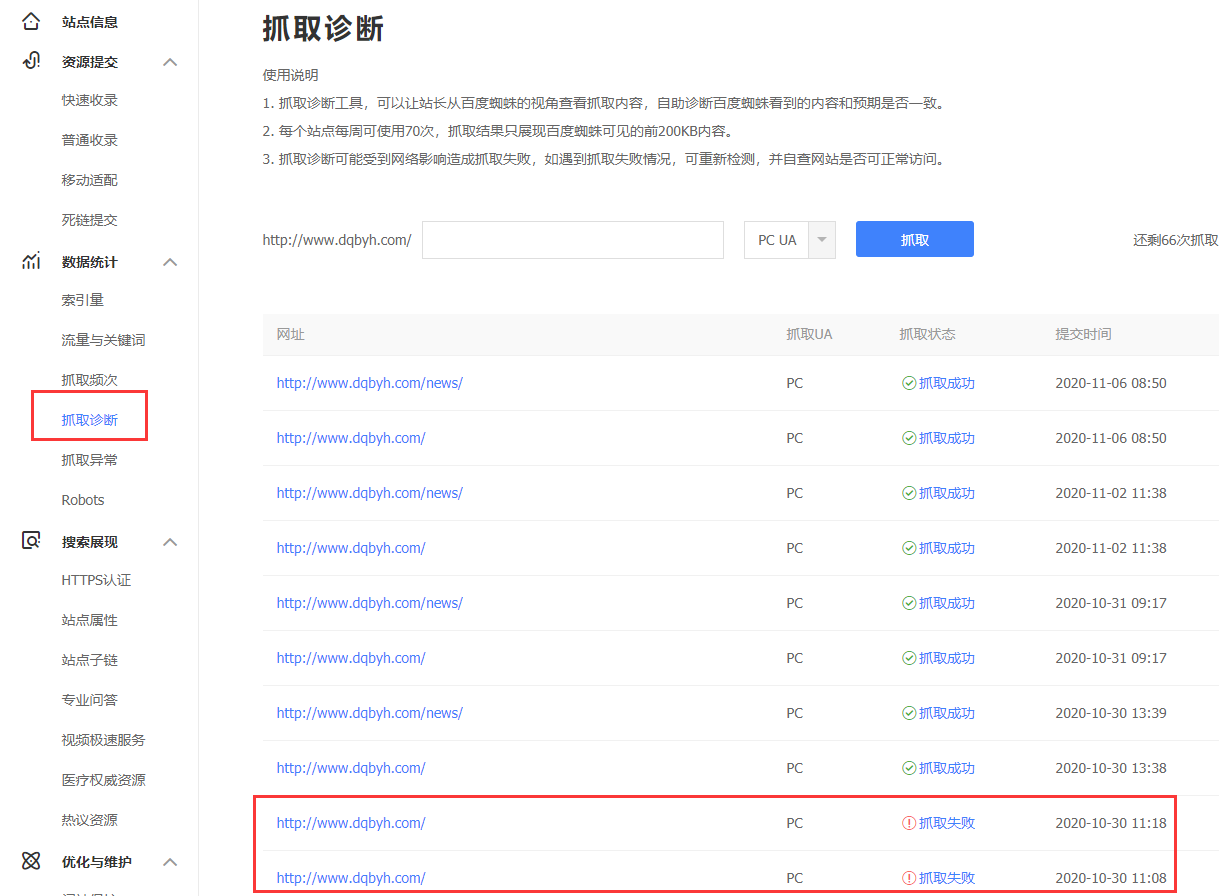Viewport: 1222px width, 896px height.
Task: Open HTTPS认证 menu item
Action: coord(96,580)
